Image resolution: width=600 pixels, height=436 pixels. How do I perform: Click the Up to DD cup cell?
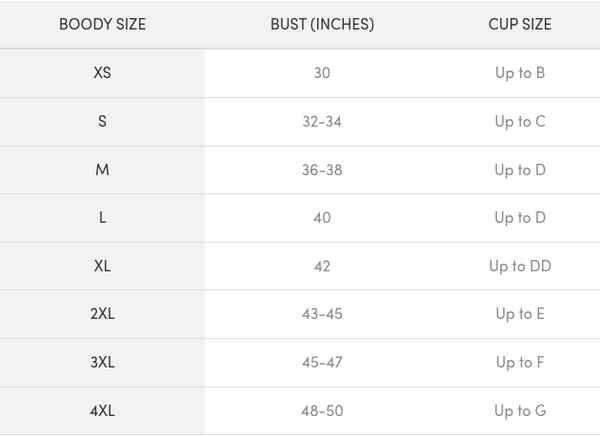[x=519, y=266]
